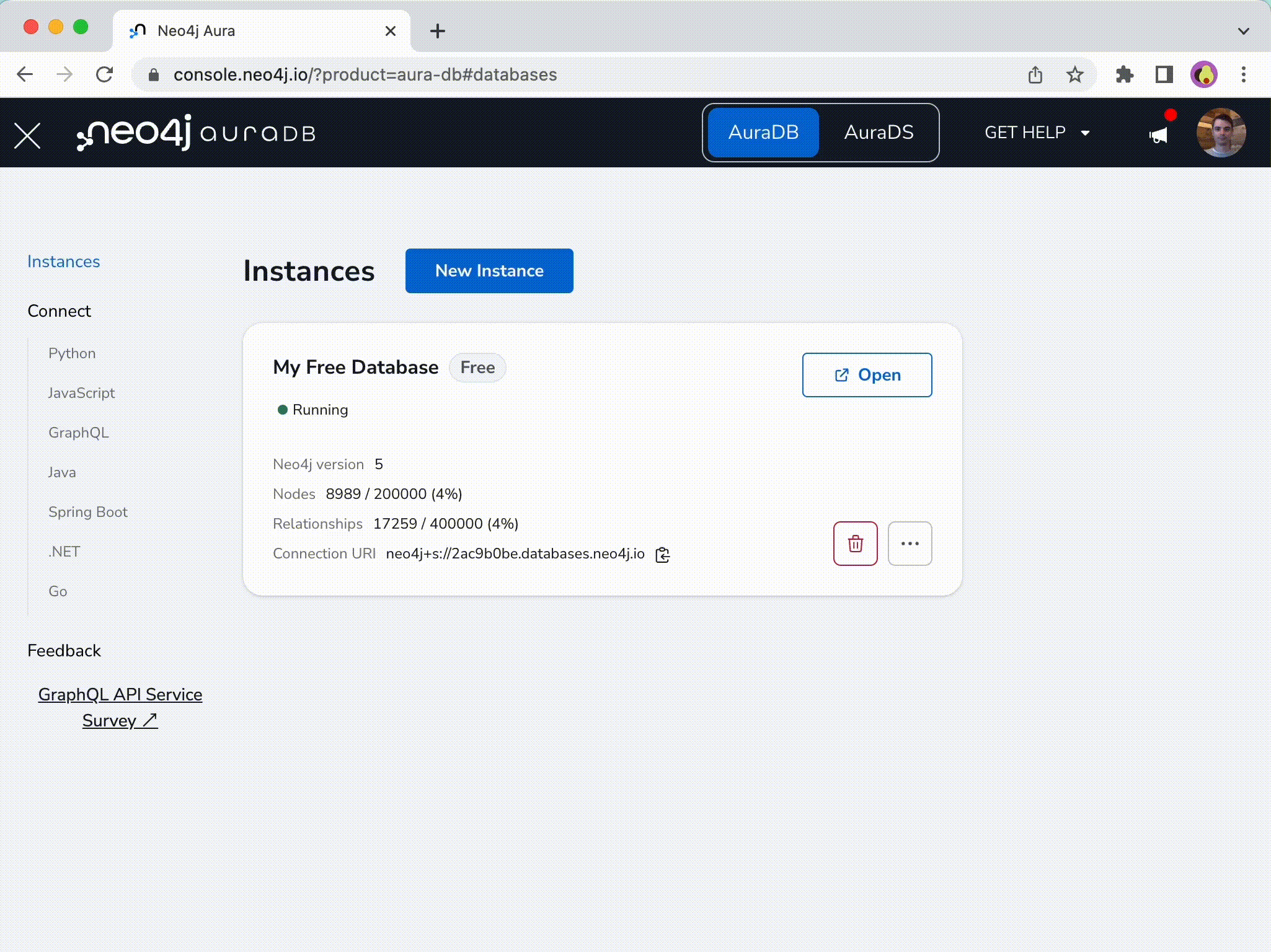This screenshot has height=952, width=1271.
Task: Open a new browser tab
Action: coord(437,31)
